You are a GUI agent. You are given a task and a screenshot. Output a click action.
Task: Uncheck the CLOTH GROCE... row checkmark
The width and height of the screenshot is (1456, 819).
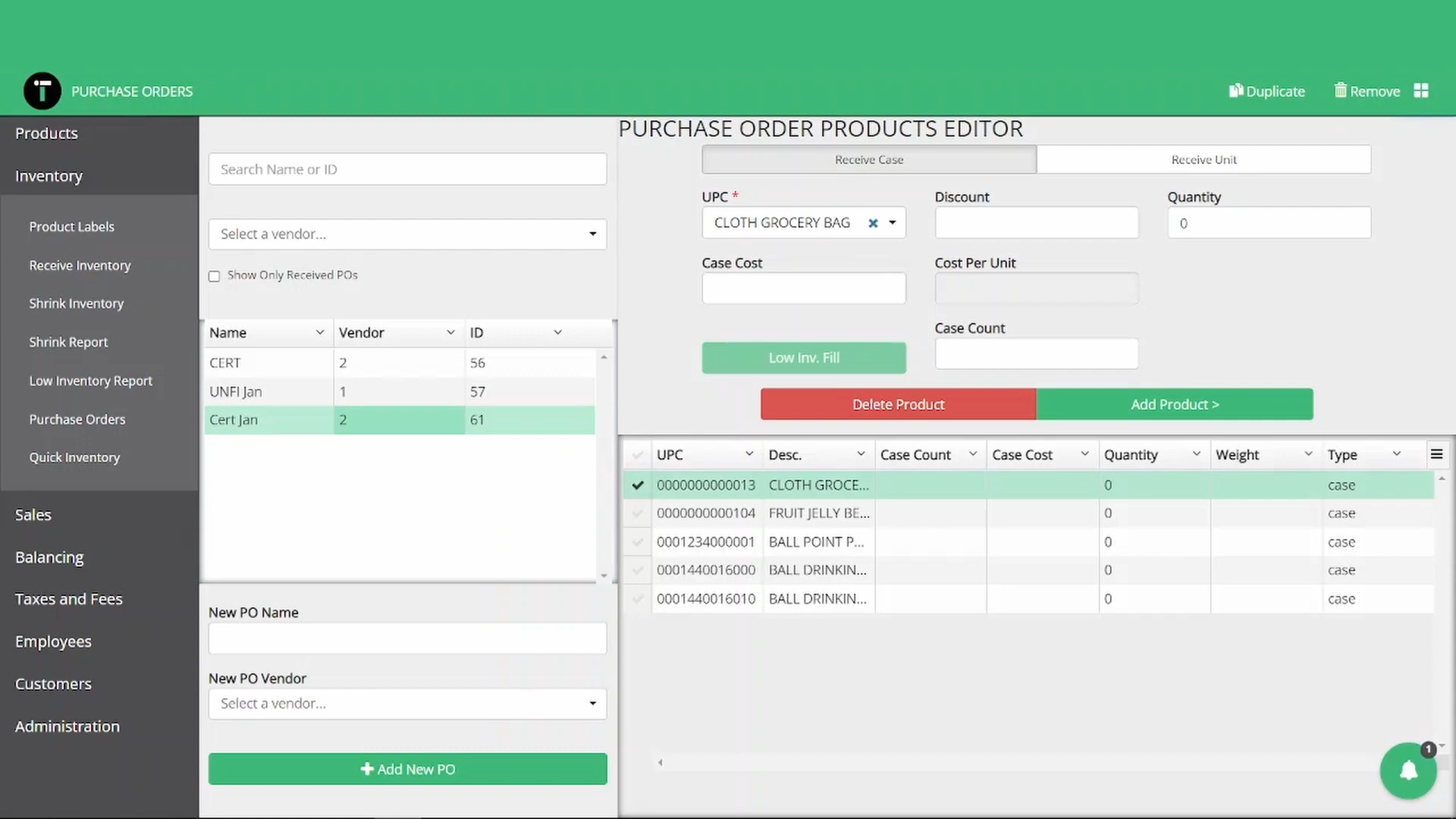638,485
